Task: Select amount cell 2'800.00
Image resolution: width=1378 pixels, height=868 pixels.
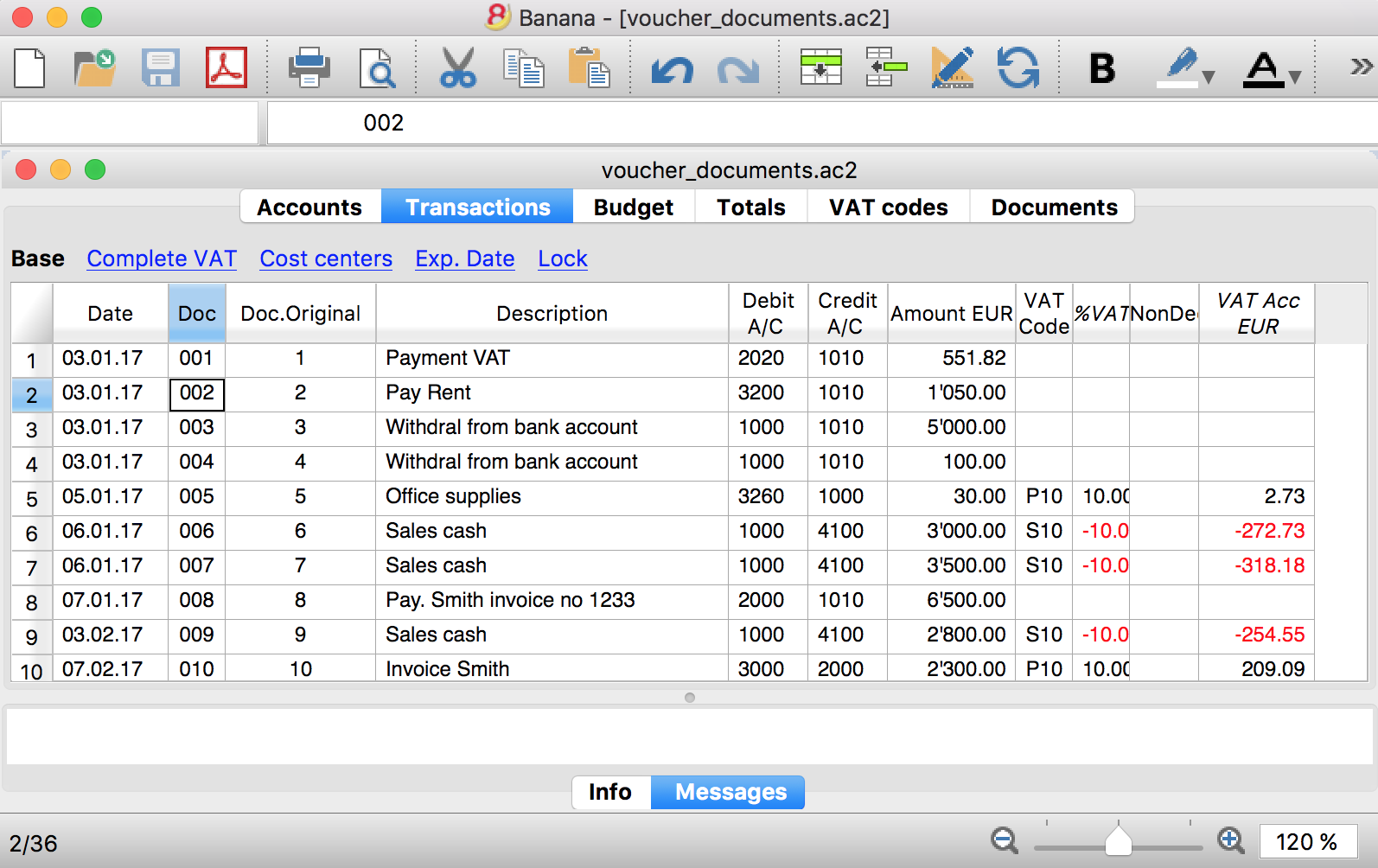Action: (951, 635)
